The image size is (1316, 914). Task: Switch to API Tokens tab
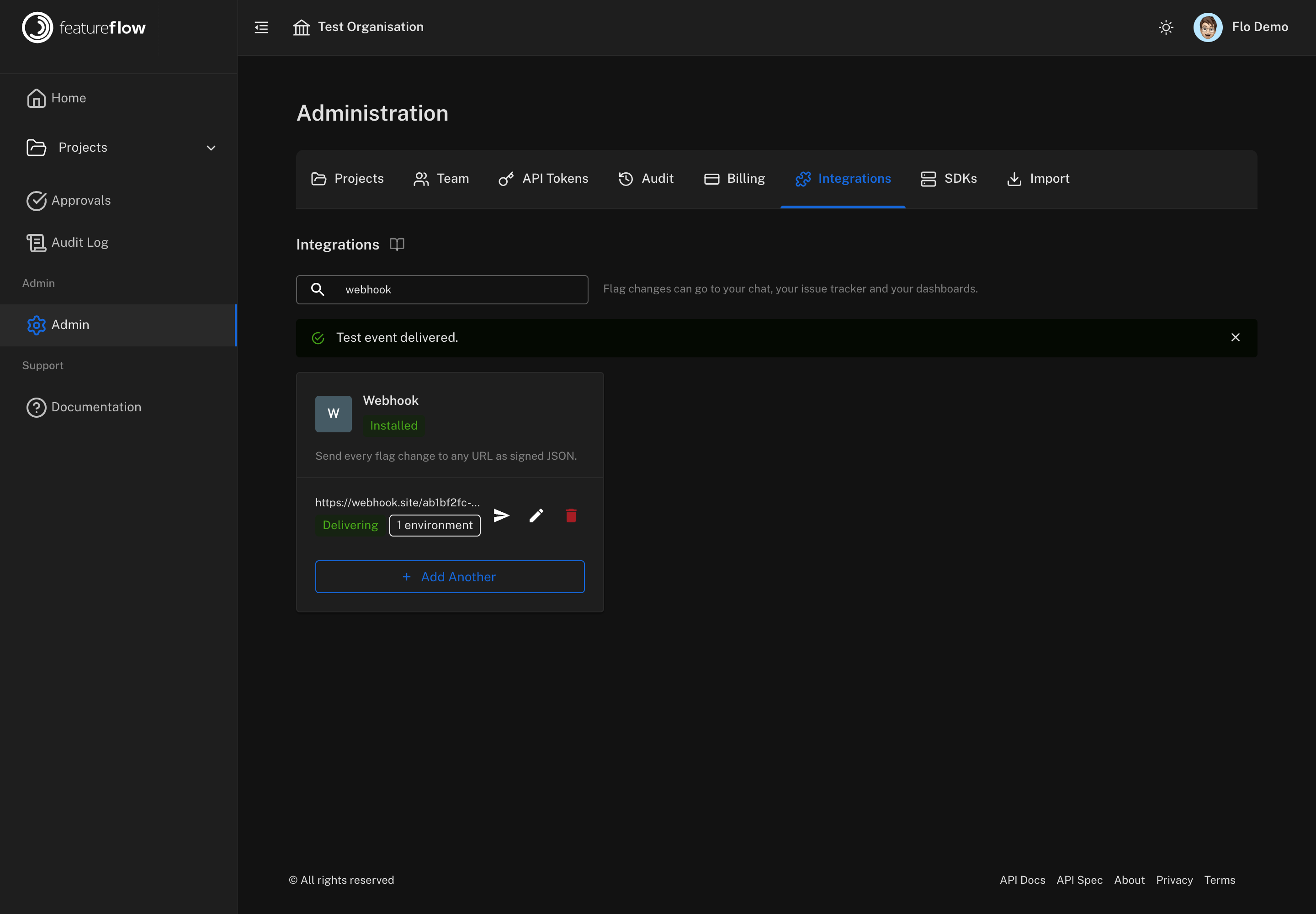click(x=543, y=179)
